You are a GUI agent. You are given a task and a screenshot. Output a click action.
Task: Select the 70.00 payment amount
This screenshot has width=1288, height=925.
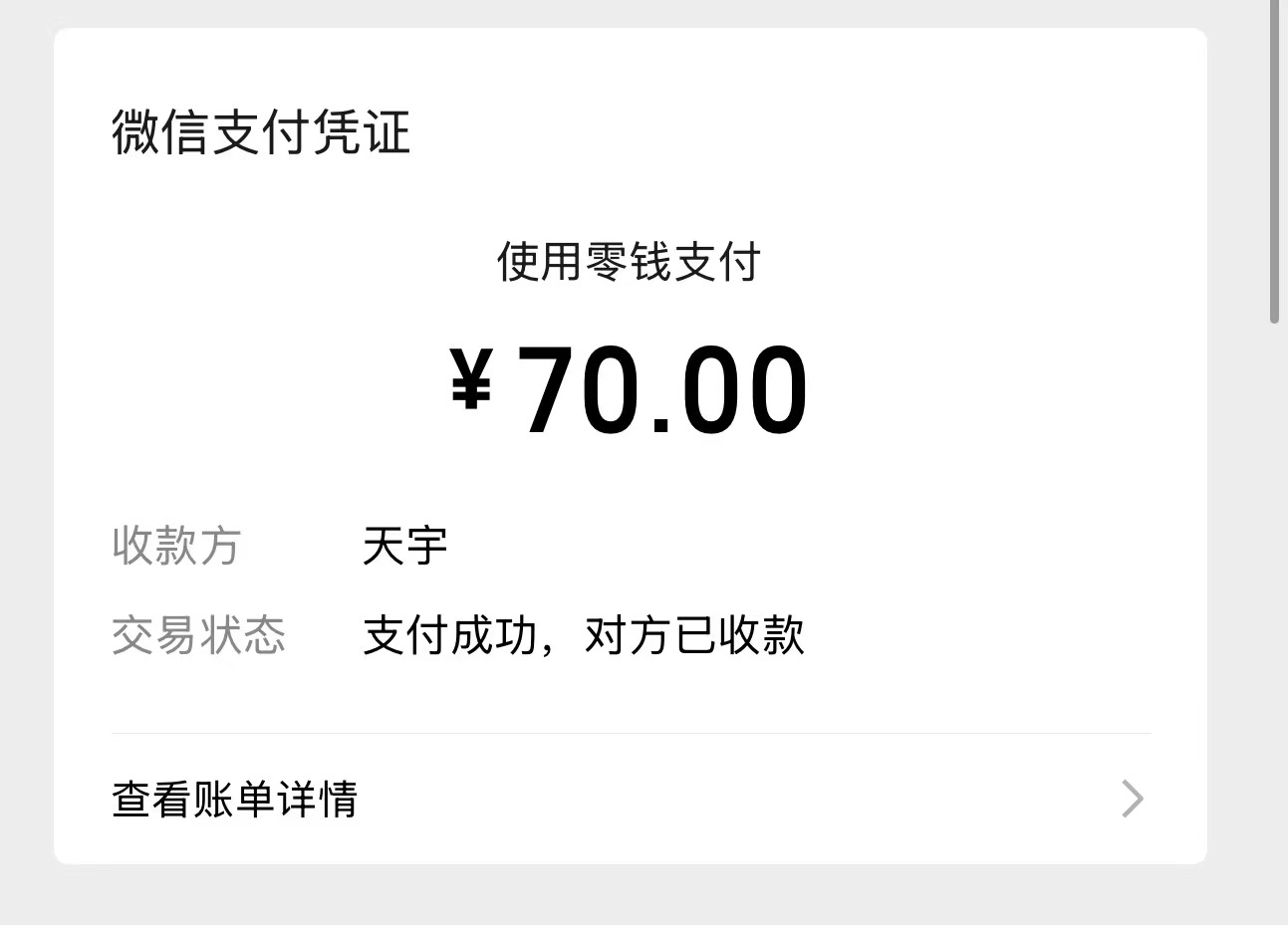tap(662, 390)
